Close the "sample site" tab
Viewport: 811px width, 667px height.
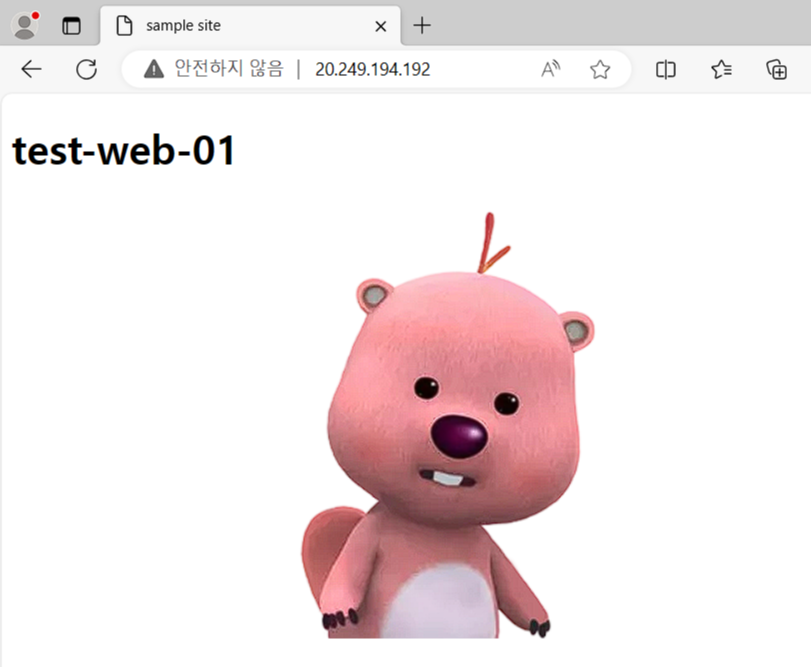tap(381, 26)
